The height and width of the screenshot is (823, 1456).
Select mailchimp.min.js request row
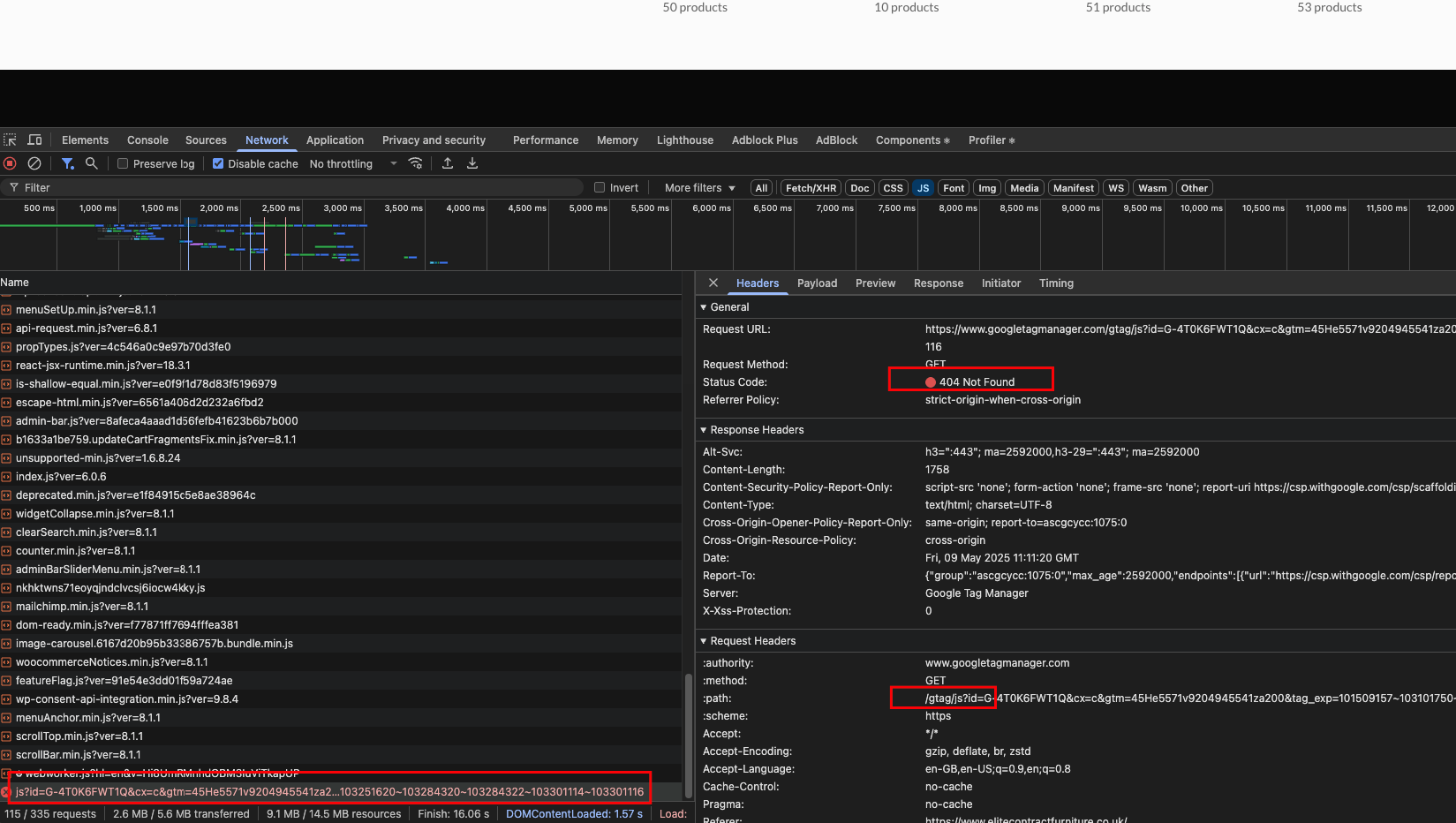341,607
